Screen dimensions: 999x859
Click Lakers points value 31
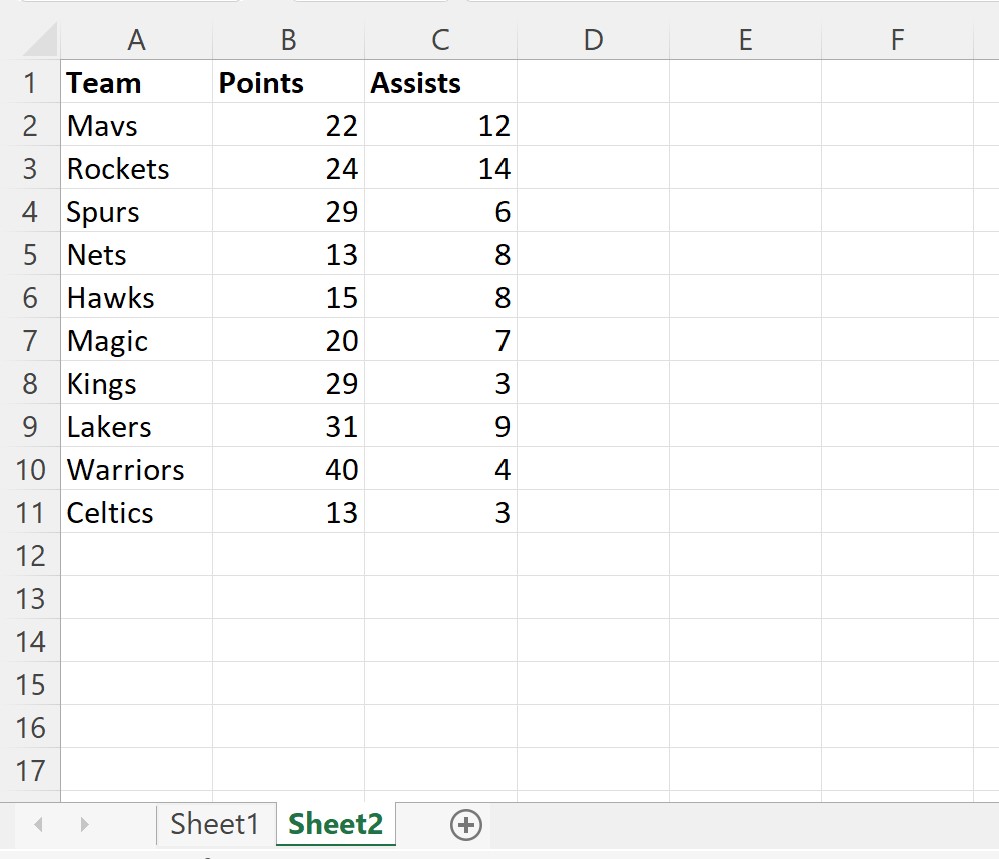point(289,426)
